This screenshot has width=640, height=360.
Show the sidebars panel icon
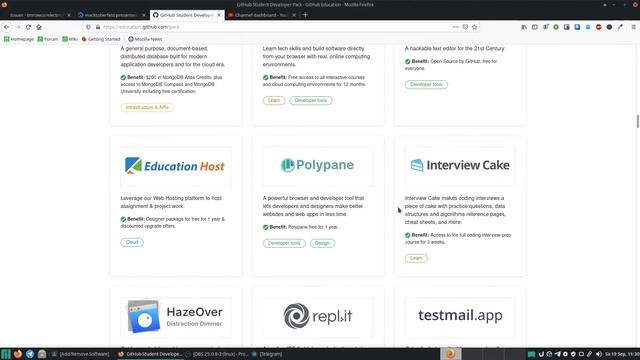coord(535,27)
